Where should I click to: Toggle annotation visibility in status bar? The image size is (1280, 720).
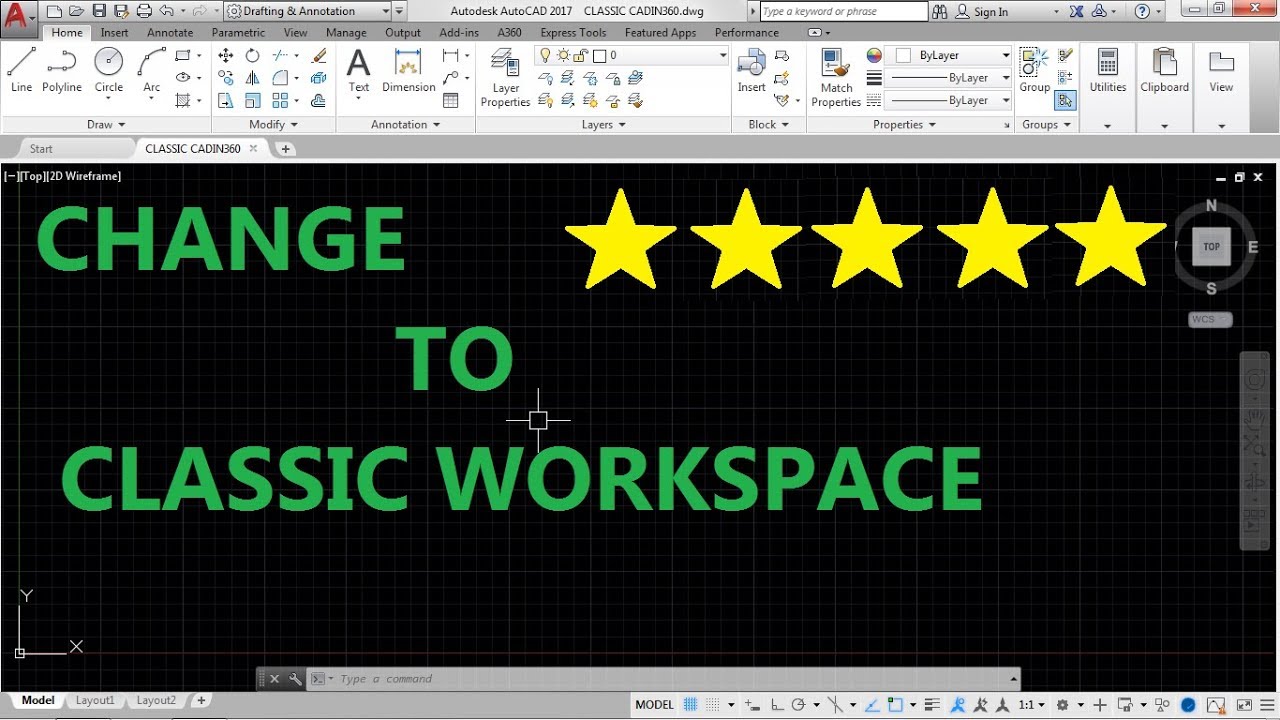pyautogui.click(x=957, y=704)
